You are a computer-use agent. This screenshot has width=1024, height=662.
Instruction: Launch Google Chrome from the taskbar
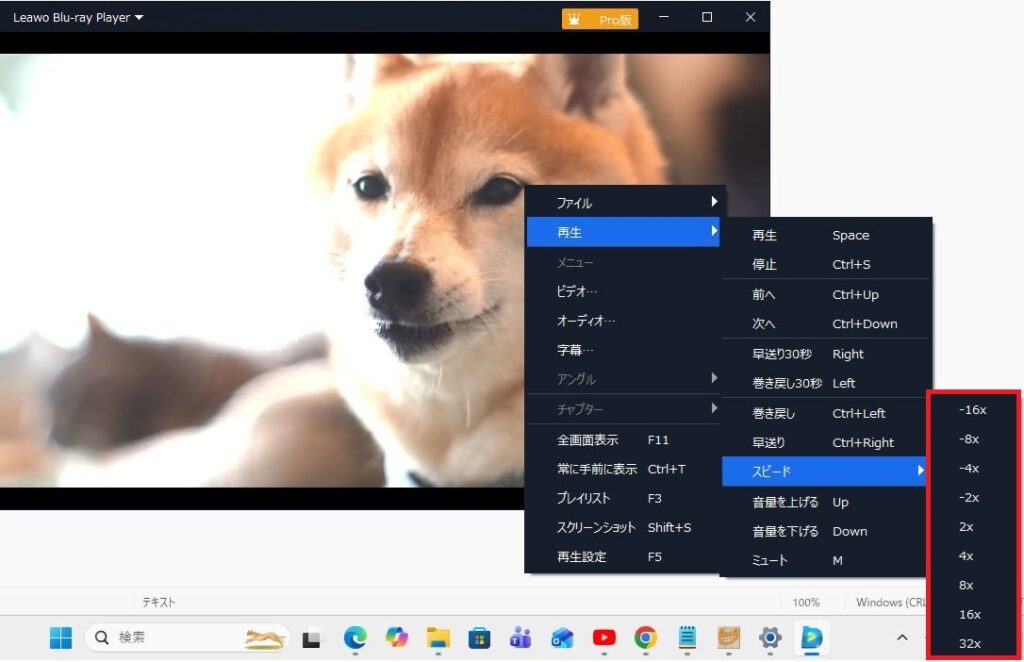[x=646, y=637]
